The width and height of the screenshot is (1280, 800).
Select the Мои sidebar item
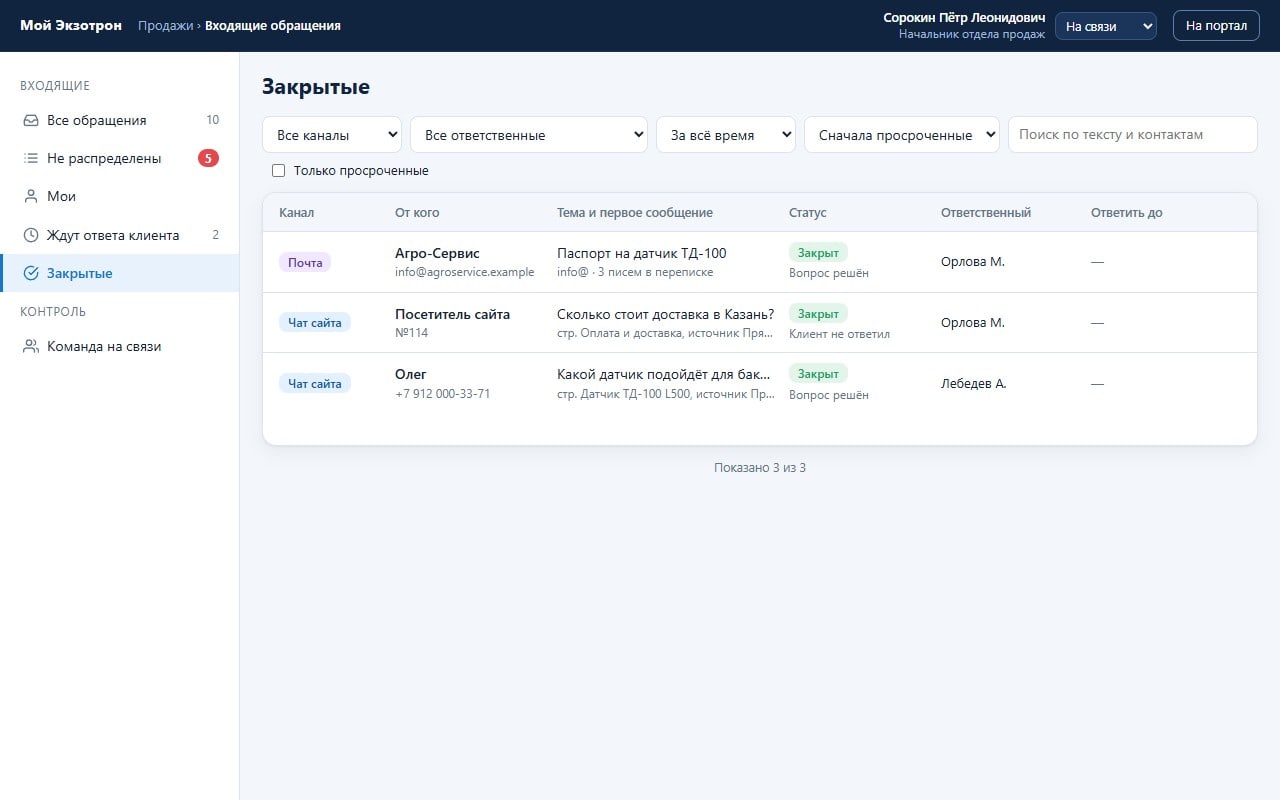point(120,196)
